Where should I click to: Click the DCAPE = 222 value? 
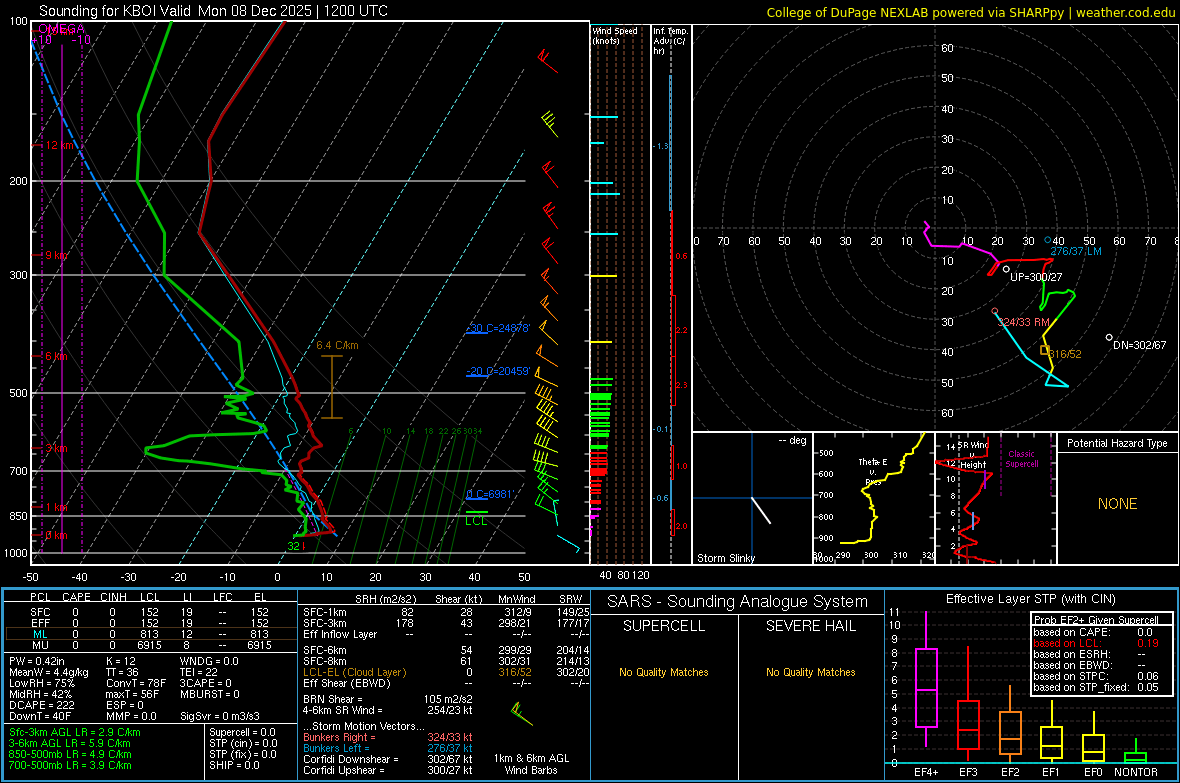[x=41, y=705]
